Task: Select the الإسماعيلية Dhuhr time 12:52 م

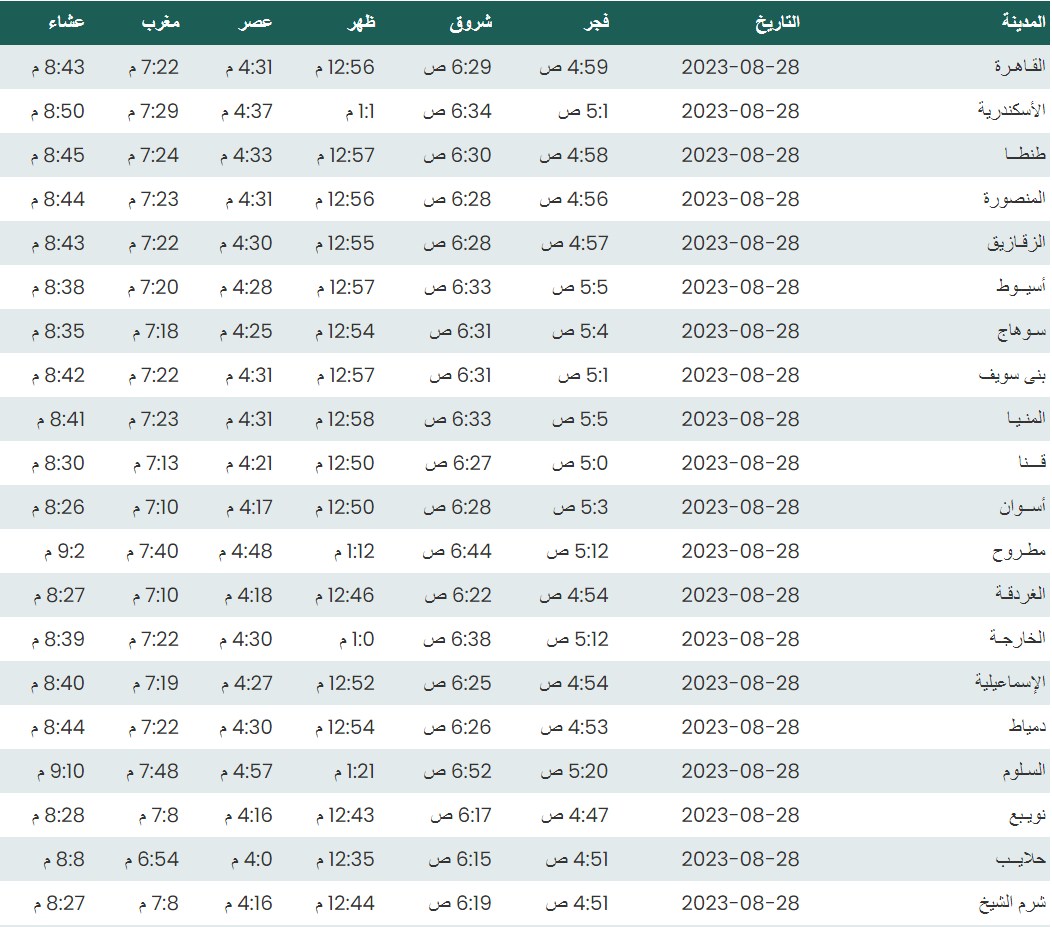Action: (345, 683)
